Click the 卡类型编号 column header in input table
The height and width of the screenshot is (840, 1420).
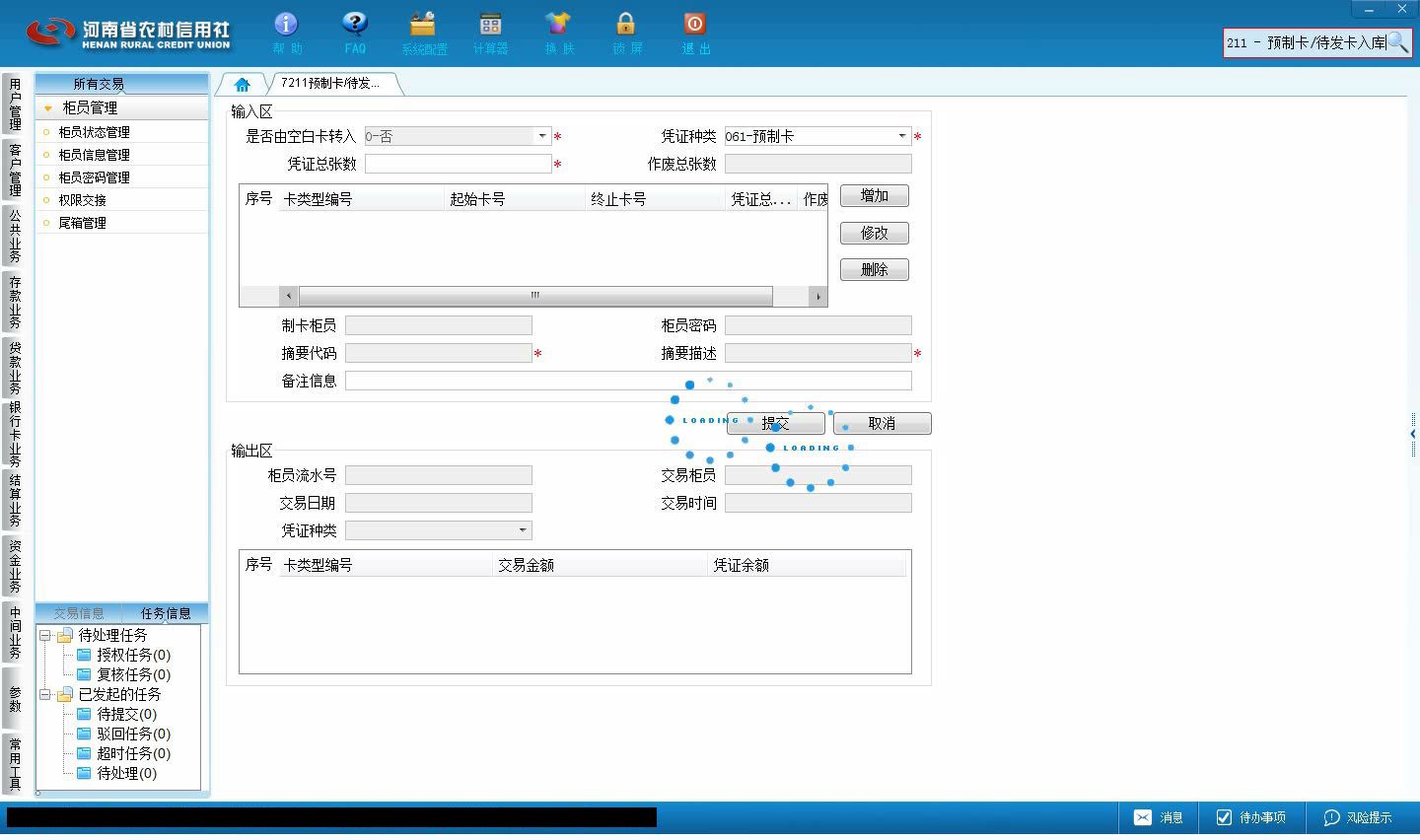coord(362,199)
